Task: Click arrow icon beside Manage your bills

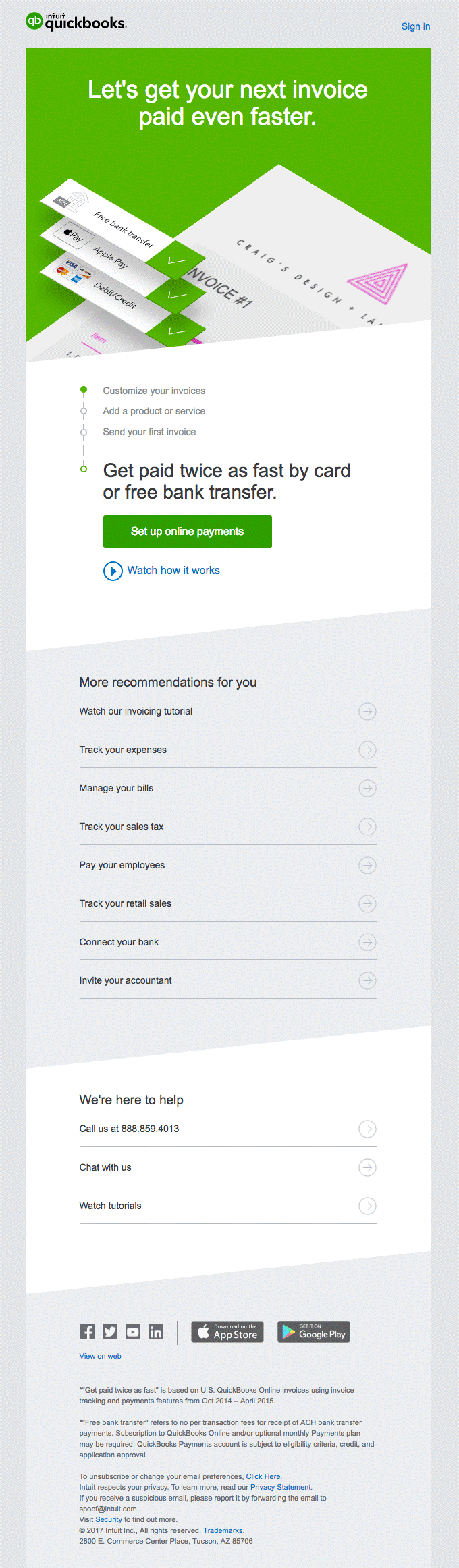Action: click(367, 788)
